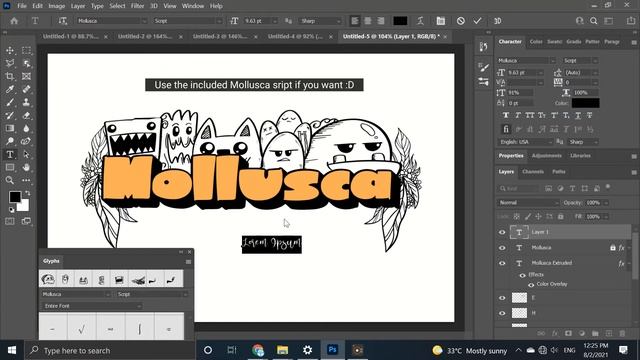Select the Eraser tool

coord(26,116)
